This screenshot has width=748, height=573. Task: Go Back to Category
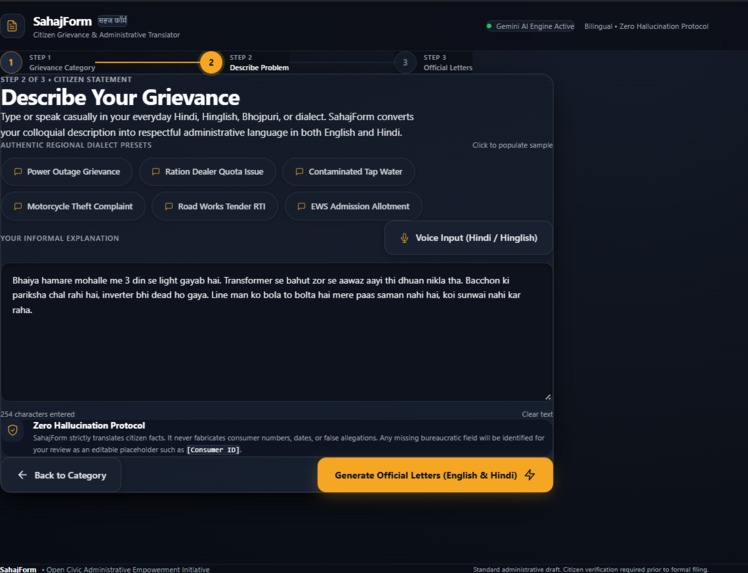(61, 475)
